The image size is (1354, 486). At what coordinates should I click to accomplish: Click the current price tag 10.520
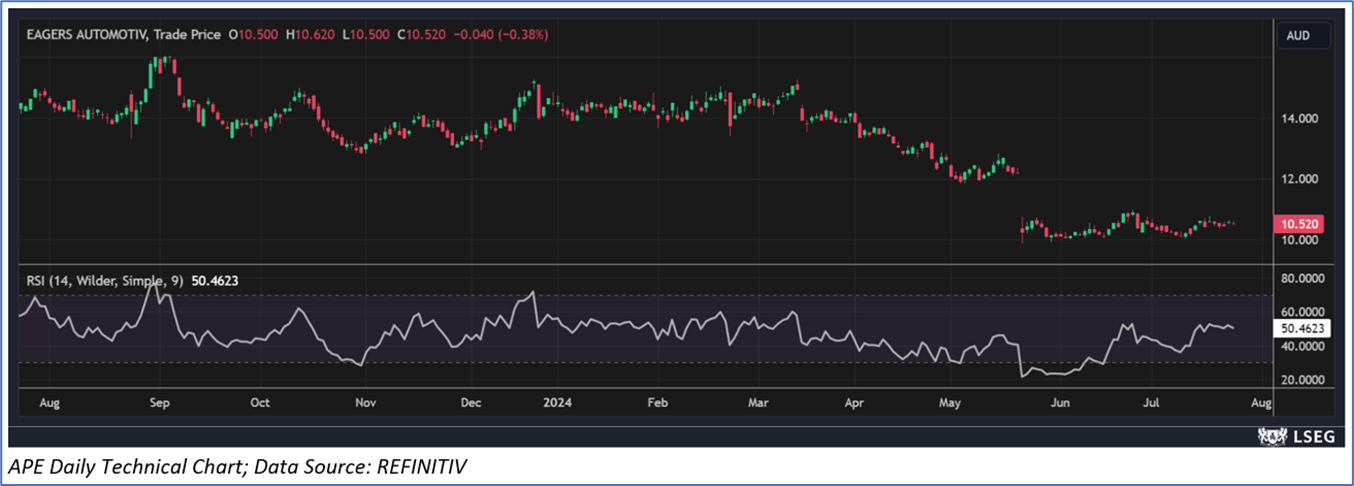tap(1301, 225)
